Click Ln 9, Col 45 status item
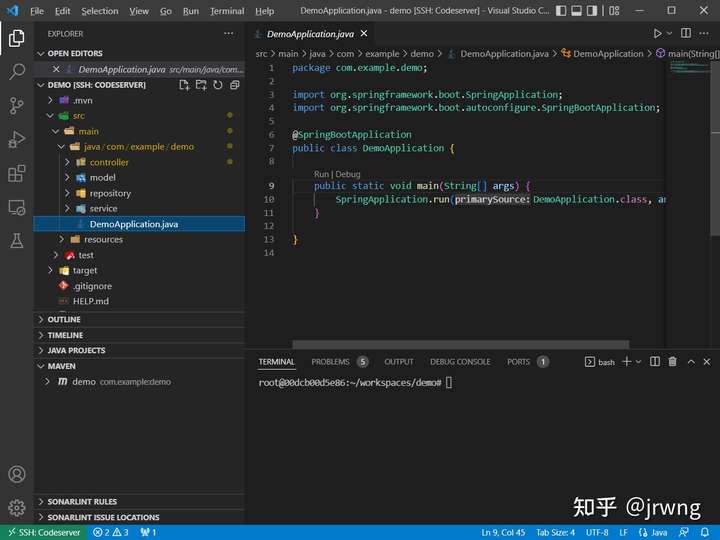 point(503,532)
